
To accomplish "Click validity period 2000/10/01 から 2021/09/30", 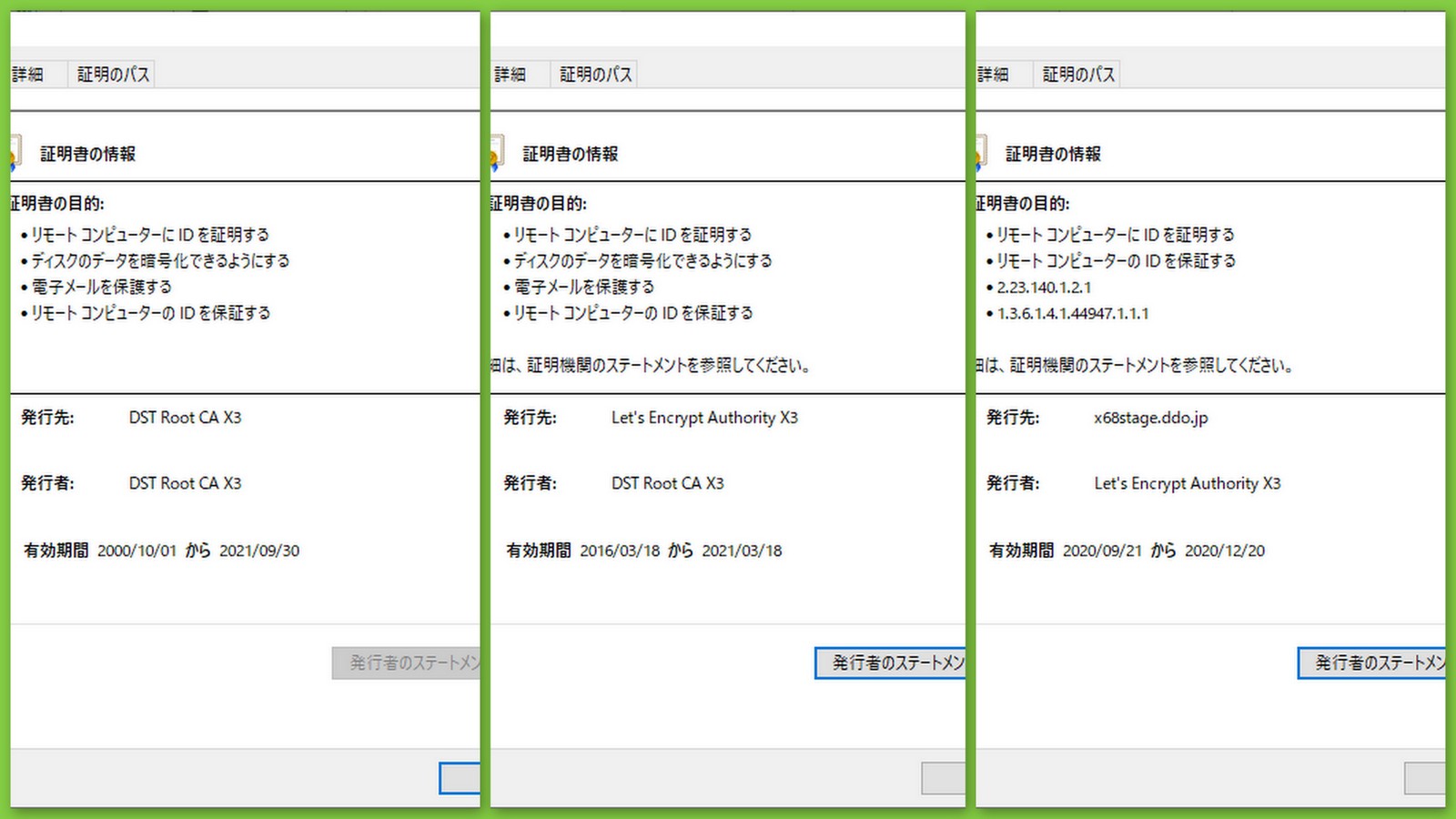I will 198,551.
